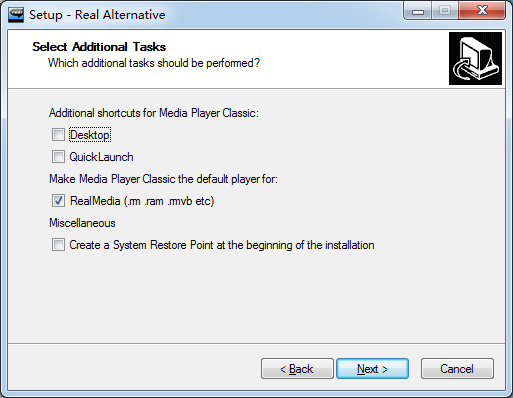This screenshot has height=398, width=513.
Task: Enable Create a System Restore Point checkbox
Action: pos(58,245)
